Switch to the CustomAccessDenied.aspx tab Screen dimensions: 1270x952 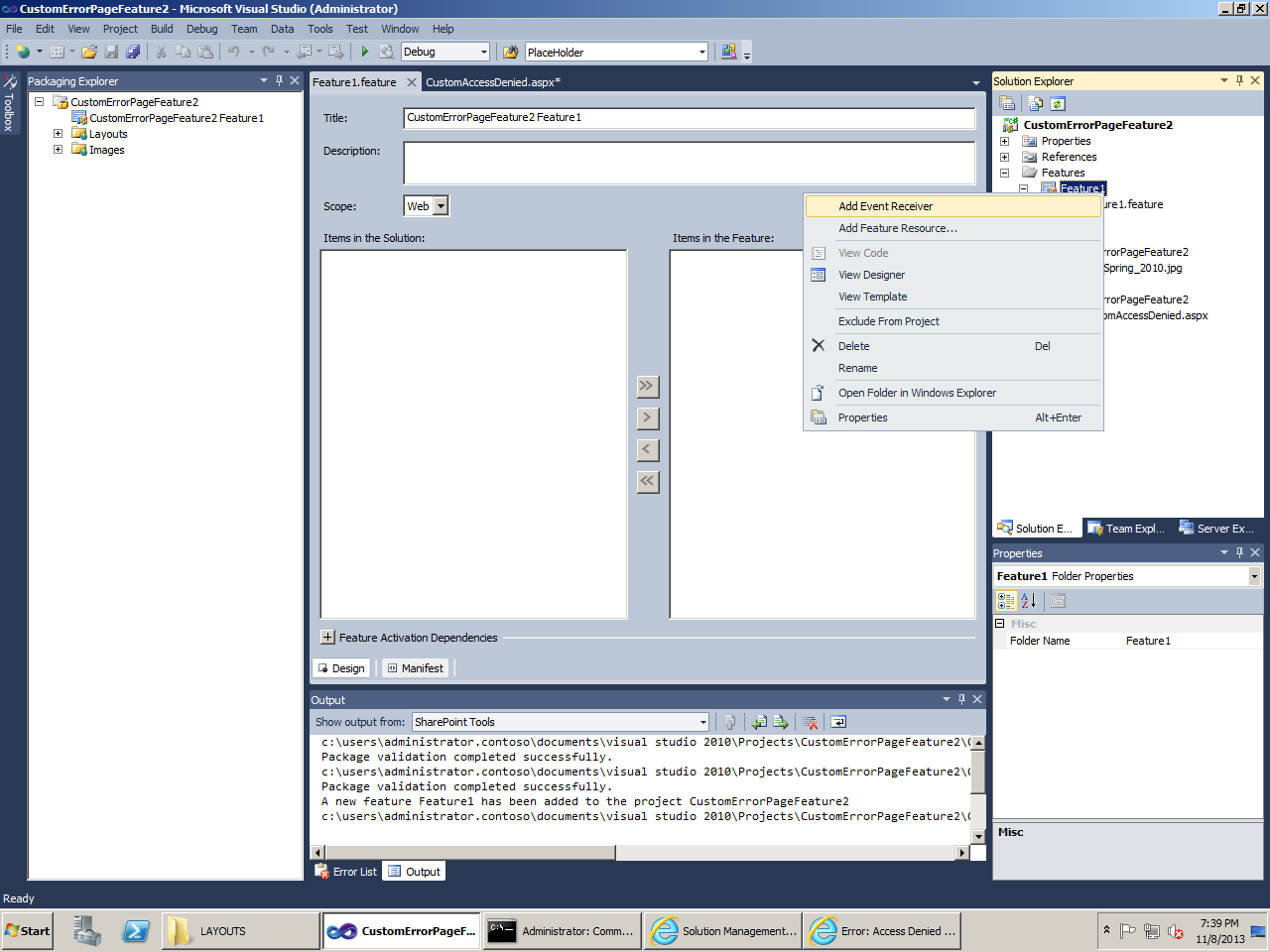pyautogui.click(x=493, y=82)
